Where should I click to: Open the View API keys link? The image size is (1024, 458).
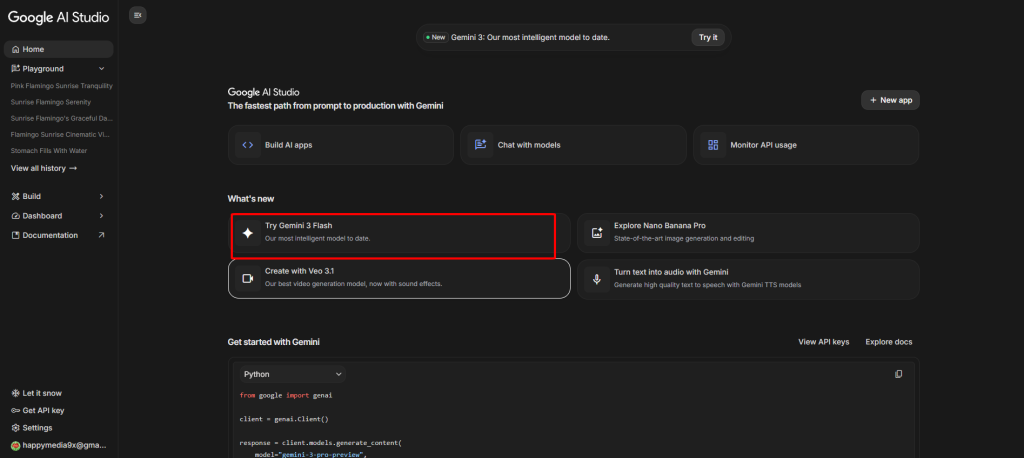coord(823,342)
